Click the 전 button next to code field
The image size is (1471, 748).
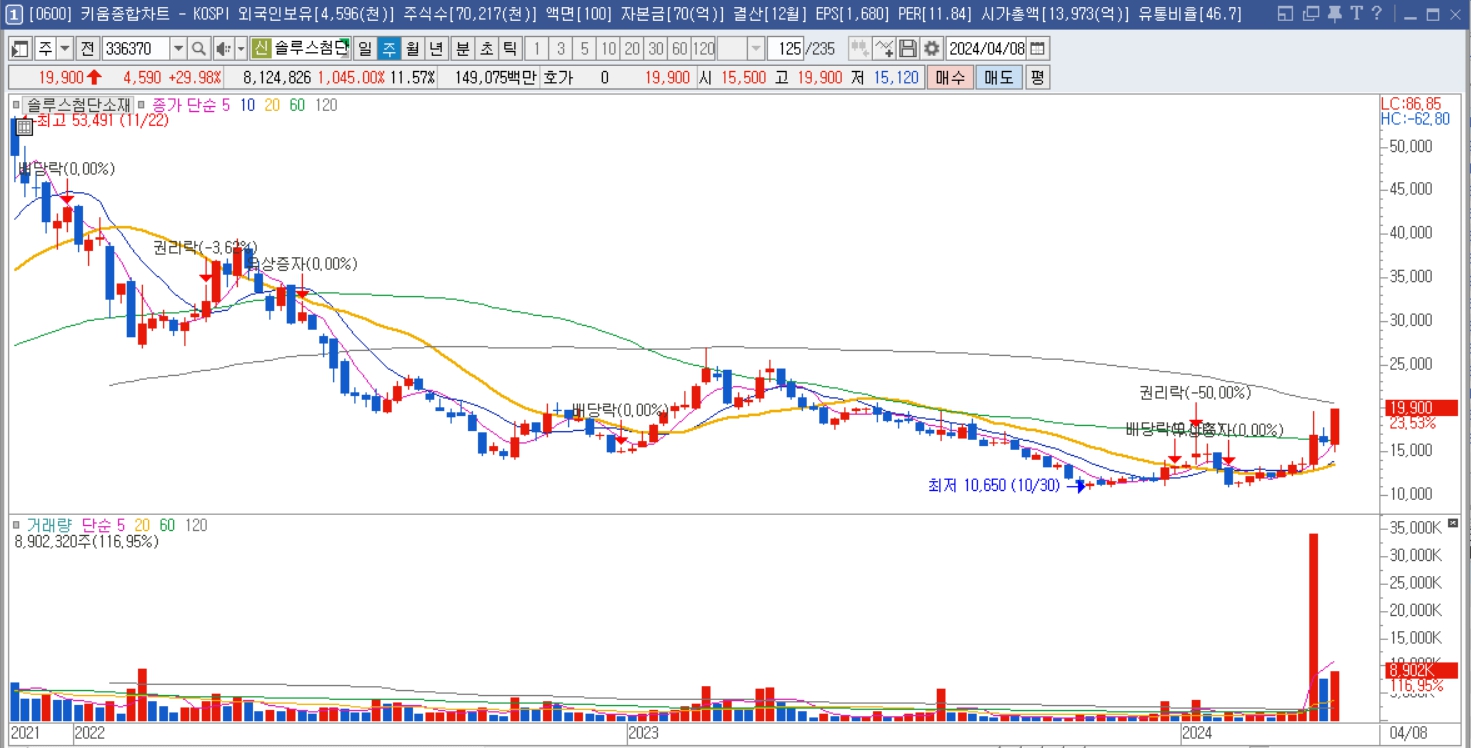point(87,48)
